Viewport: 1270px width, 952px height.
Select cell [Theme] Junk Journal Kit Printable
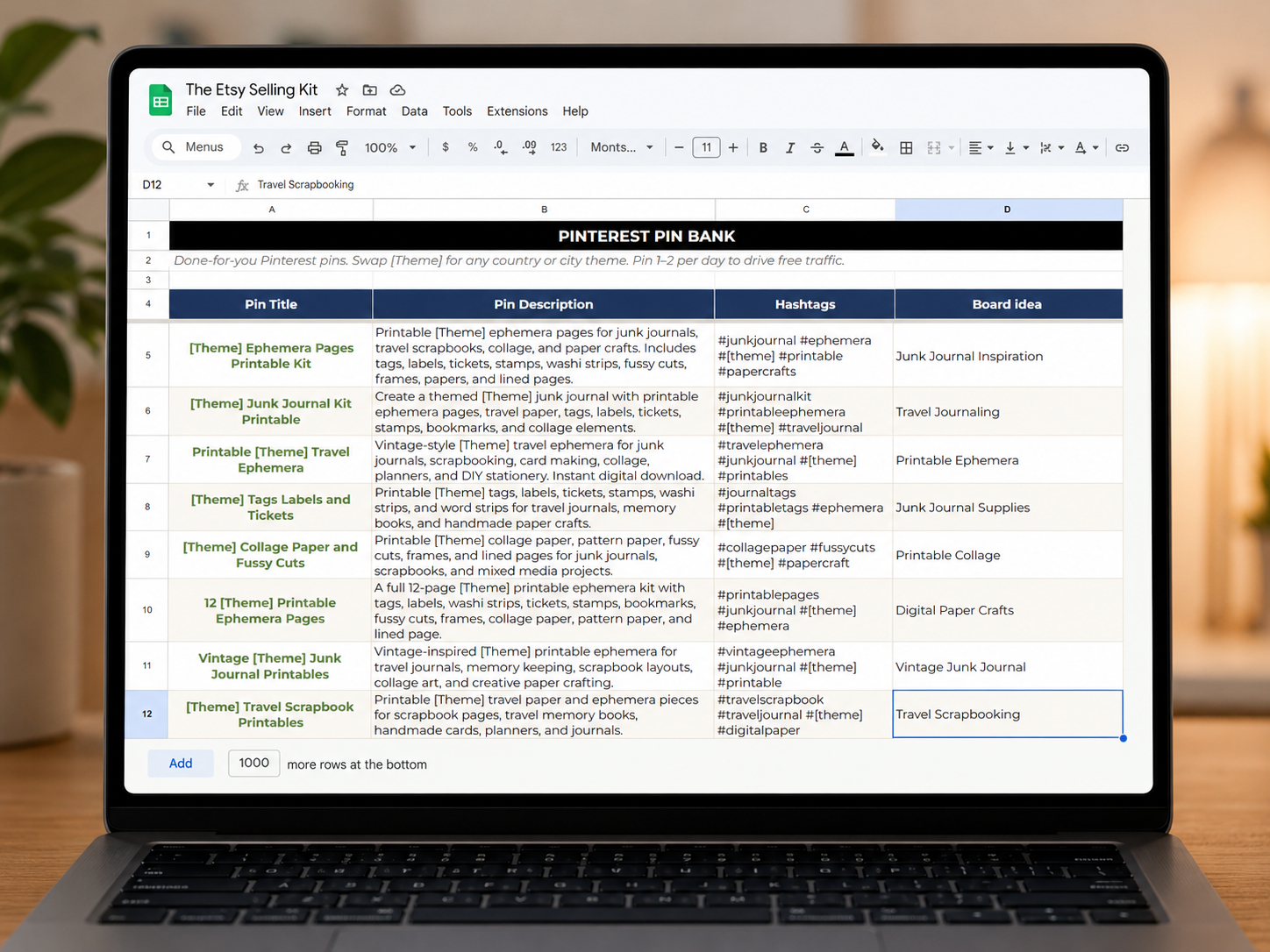[271, 411]
